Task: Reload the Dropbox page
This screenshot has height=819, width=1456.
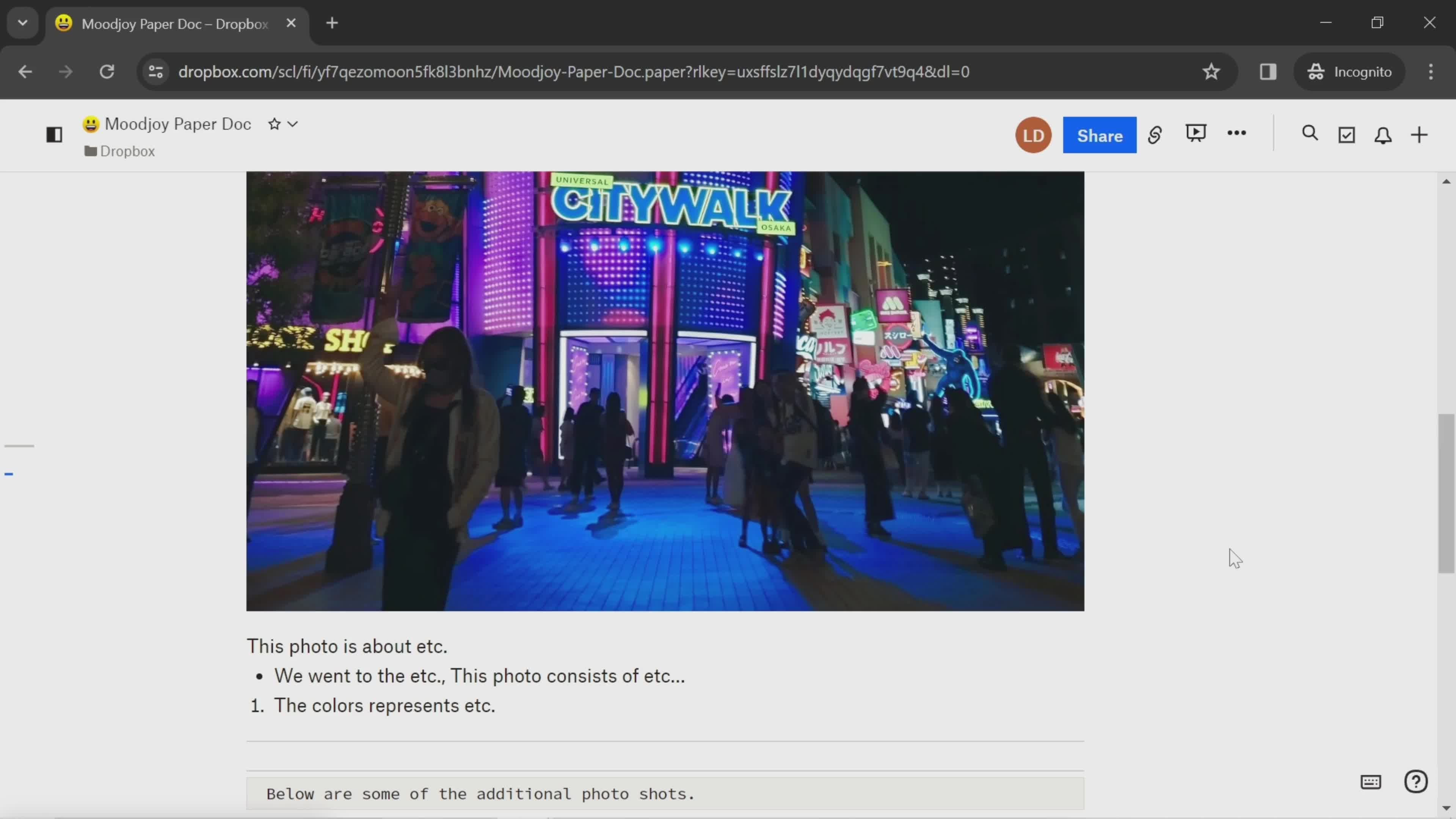Action: (107, 72)
